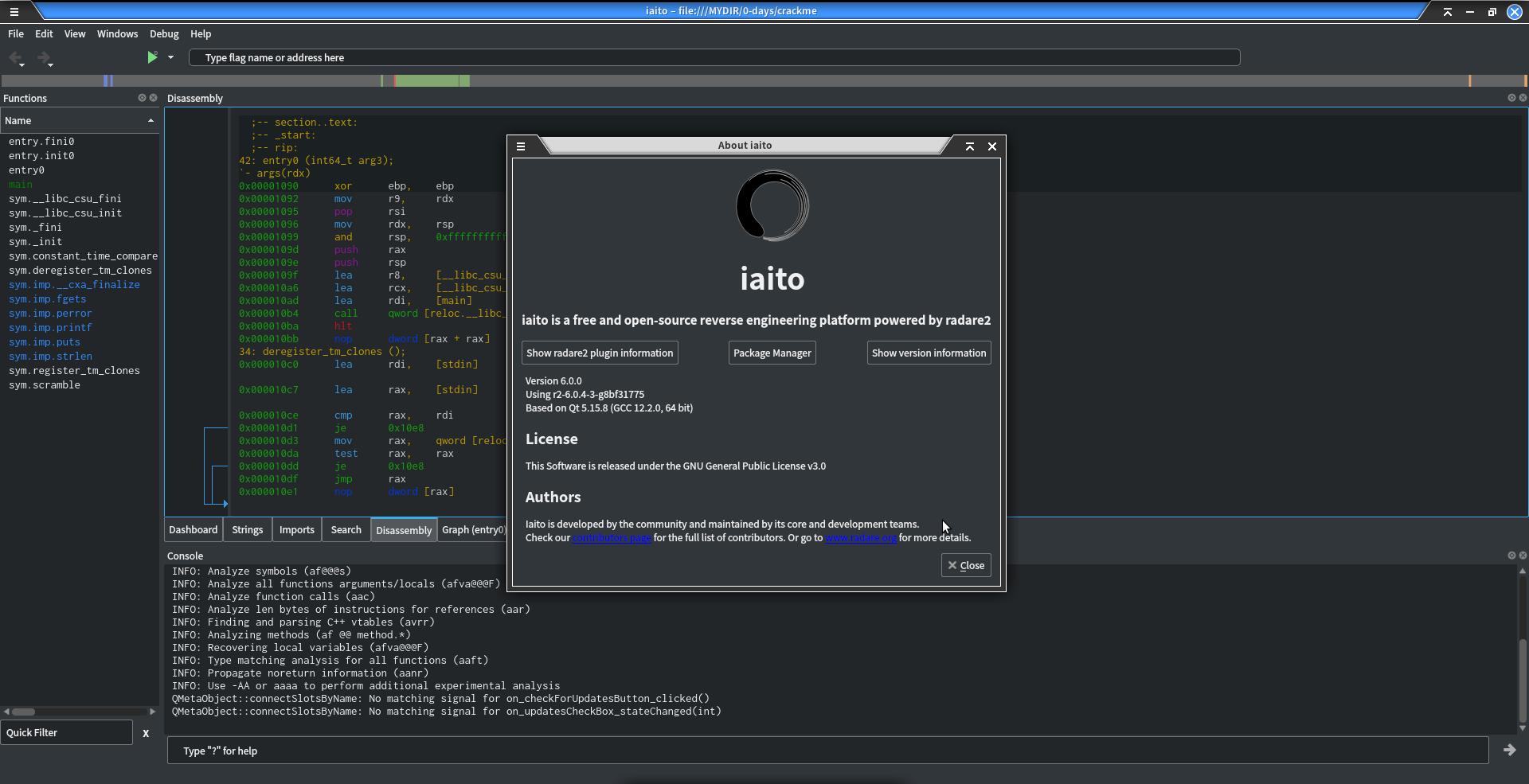Clear the Quick Filter with the X
The image size is (1529, 784).
click(146, 733)
